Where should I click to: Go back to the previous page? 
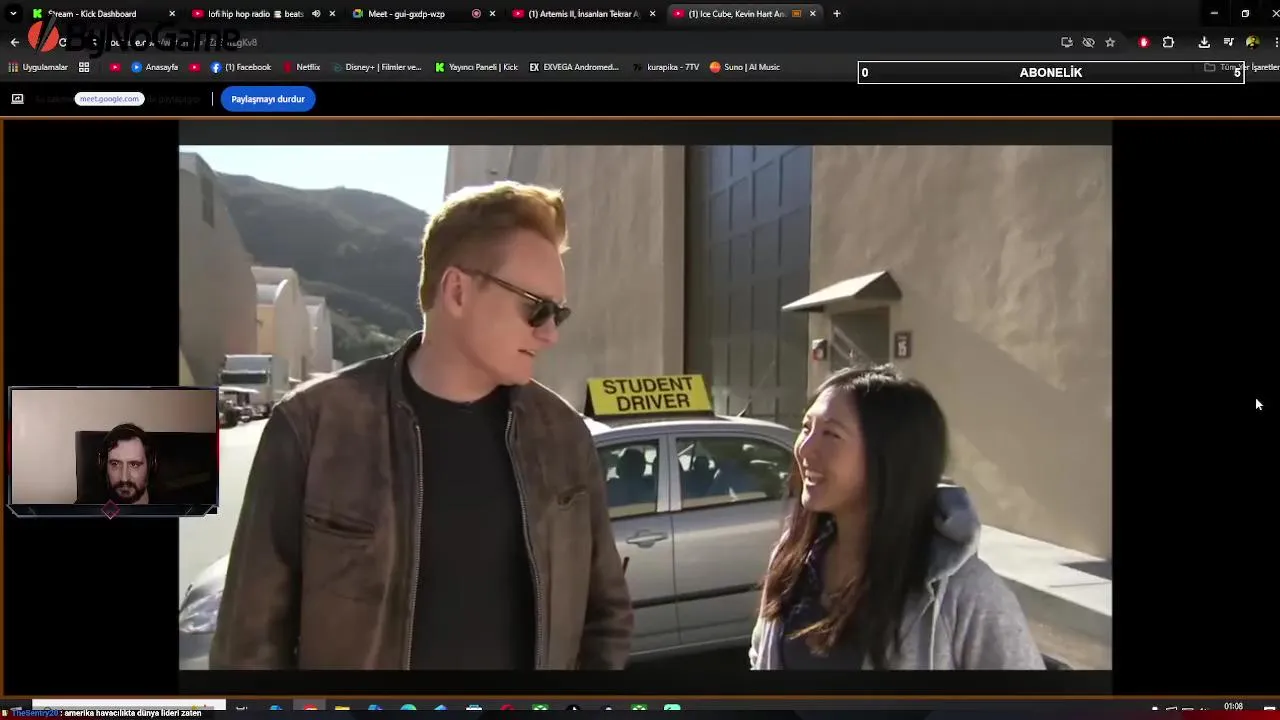coord(14,42)
